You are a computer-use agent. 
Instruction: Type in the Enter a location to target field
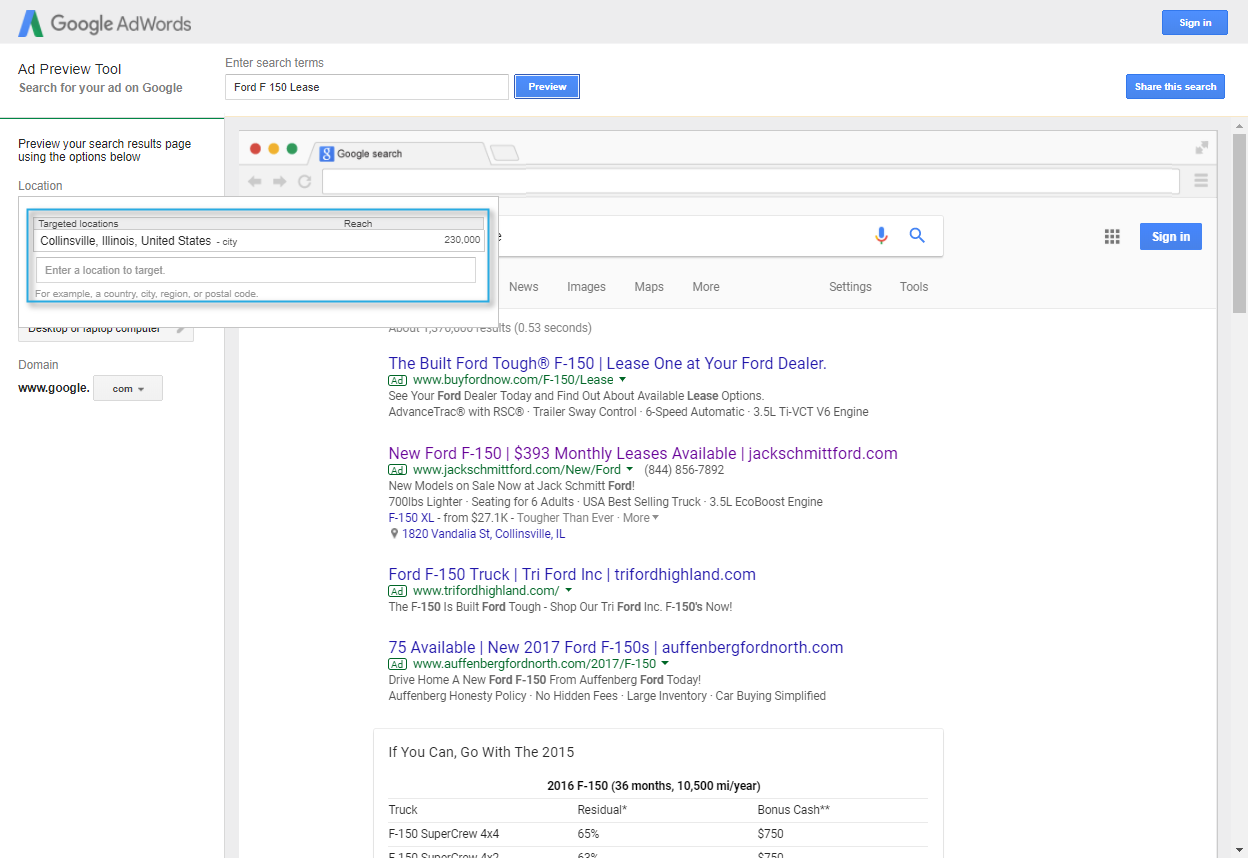tap(255, 270)
